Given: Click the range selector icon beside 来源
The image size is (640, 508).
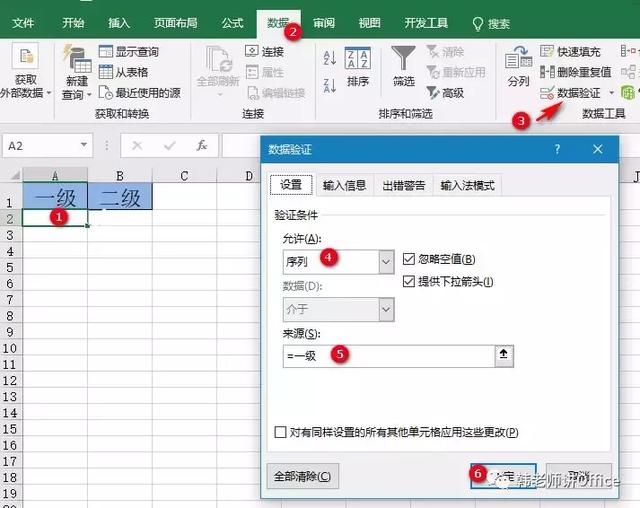Looking at the screenshot, I should point(504,356).
